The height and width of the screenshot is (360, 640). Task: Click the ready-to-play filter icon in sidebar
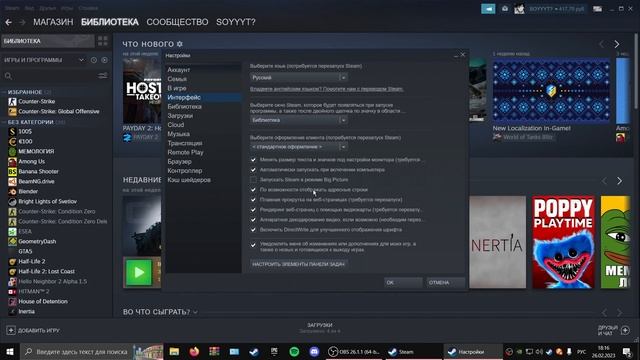point(104,60)
